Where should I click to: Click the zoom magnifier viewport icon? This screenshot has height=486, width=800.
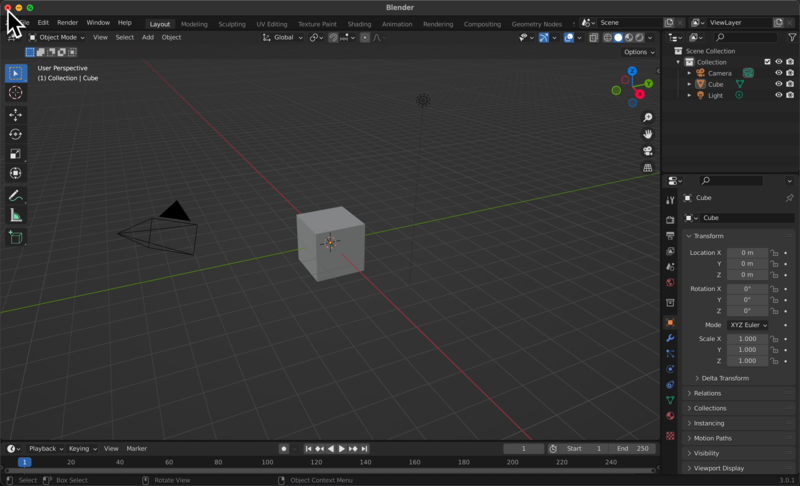[647, 118]
